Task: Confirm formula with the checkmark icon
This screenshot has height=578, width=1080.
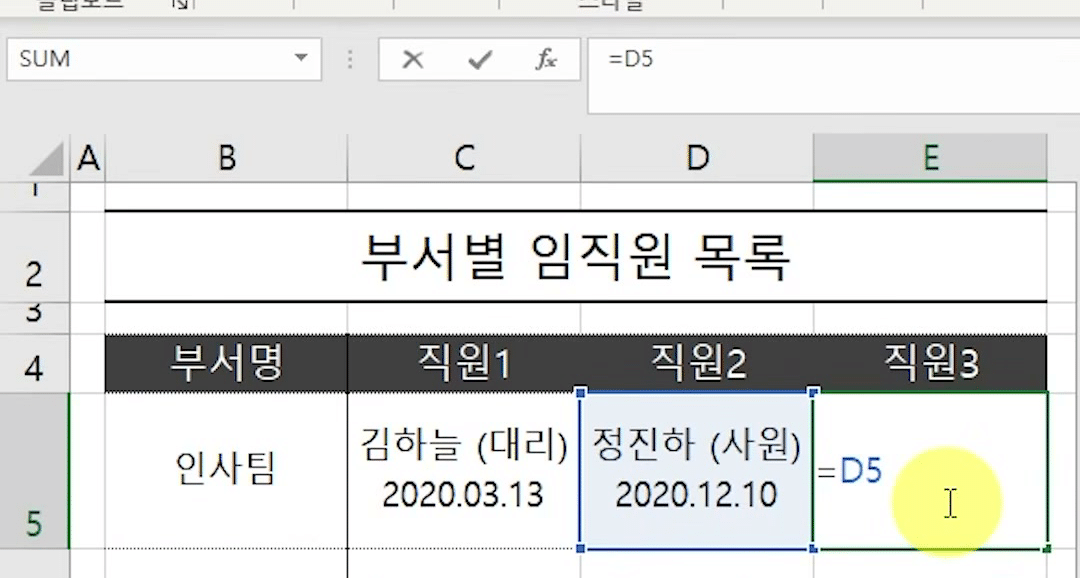Action: 479,59
